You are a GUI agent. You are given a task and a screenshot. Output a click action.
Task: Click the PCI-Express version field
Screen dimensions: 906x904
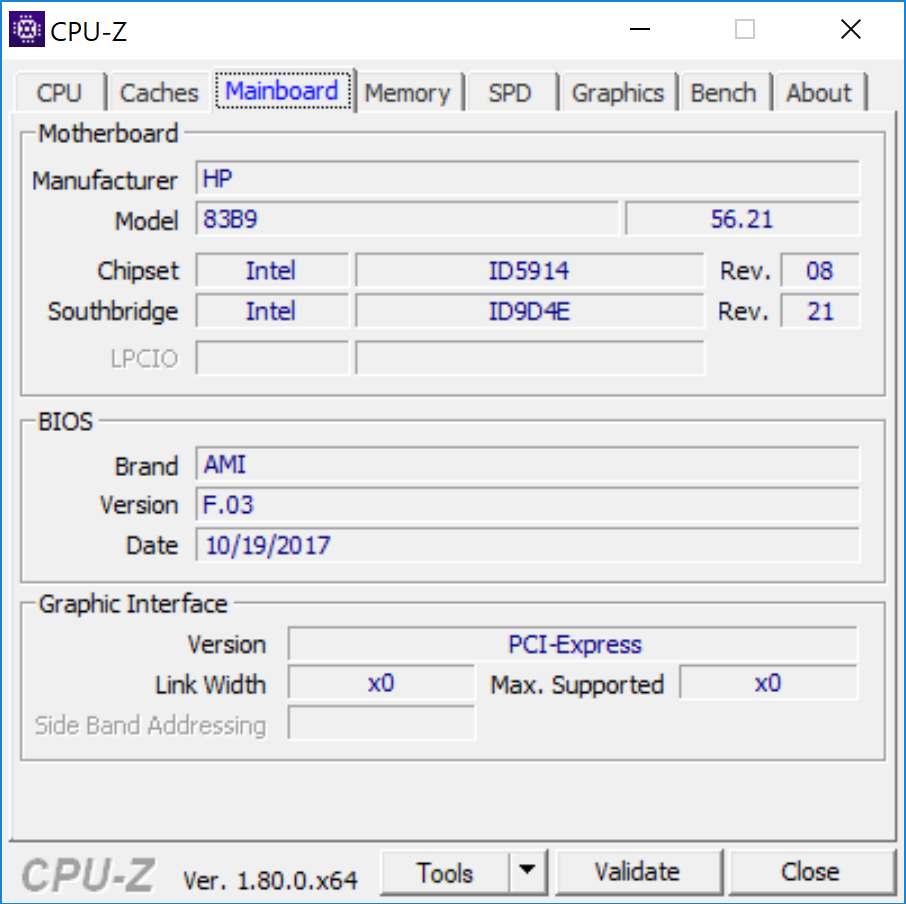(x=573, y=644)
